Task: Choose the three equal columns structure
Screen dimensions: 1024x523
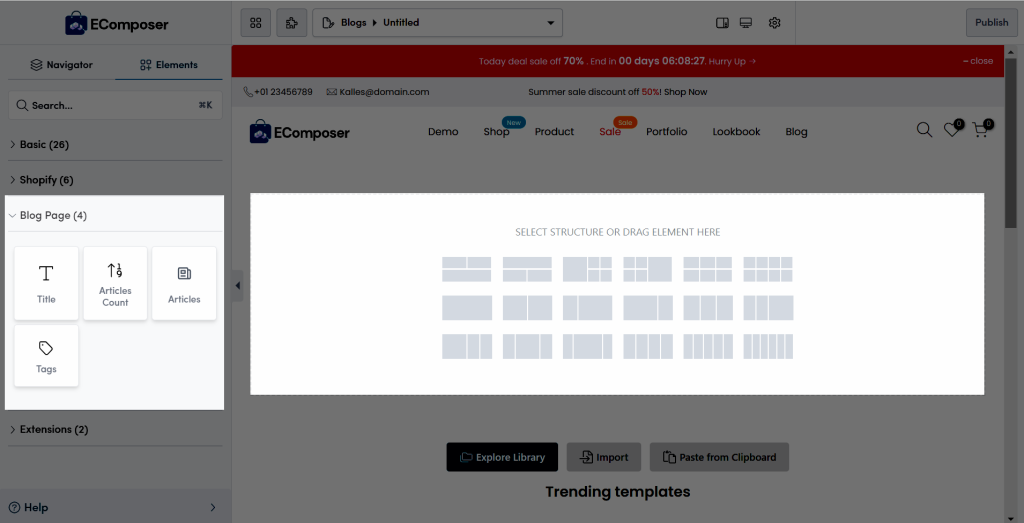Action: pyautogui.click(x=708, y=308)
